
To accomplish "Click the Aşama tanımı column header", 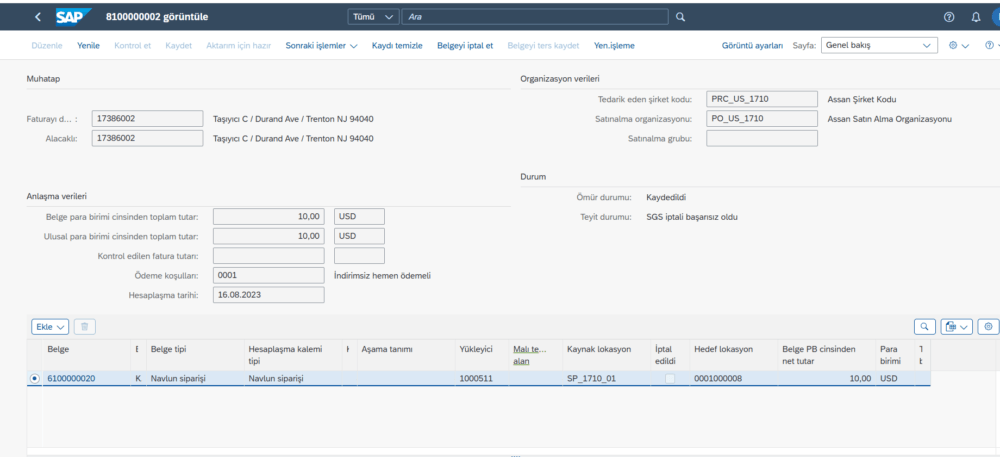I will click(x=406, y=355).
